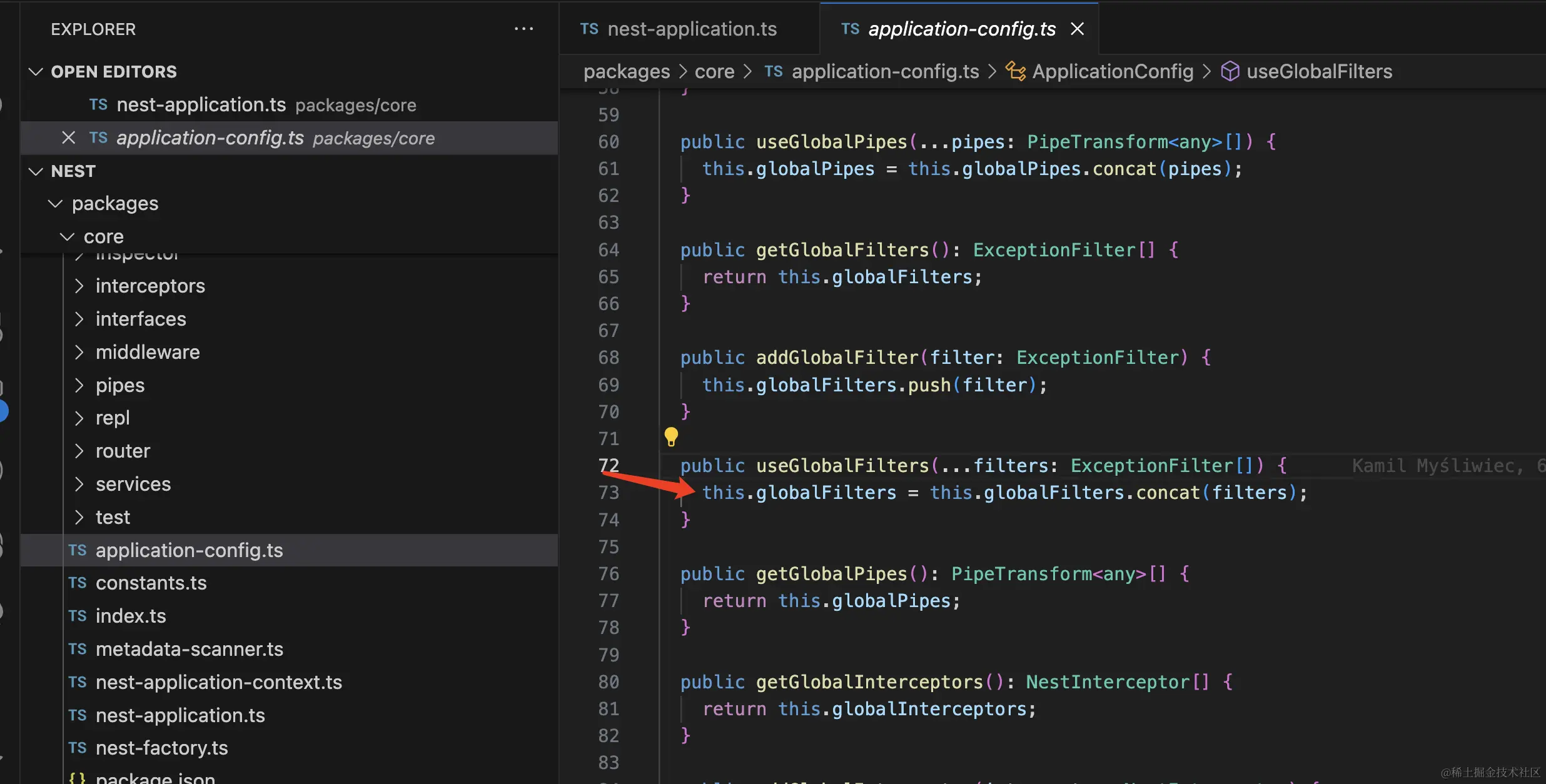Click the getGlobalPipes method name

point(831,574)
